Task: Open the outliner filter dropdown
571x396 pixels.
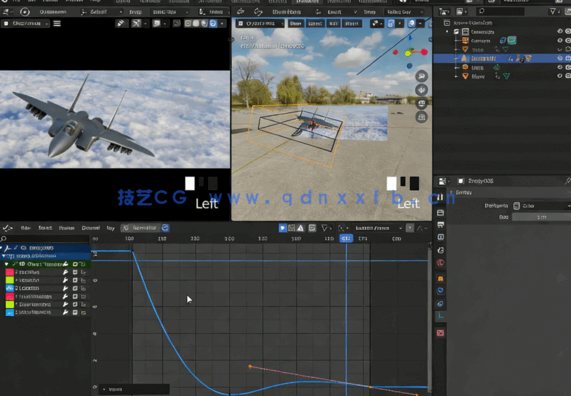Action: point(555,11)
